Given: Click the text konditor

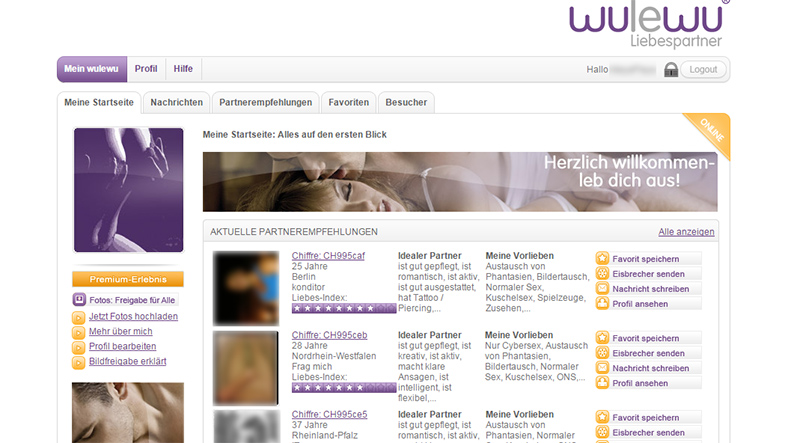Looking at the screenshot, I should [308, 287].
